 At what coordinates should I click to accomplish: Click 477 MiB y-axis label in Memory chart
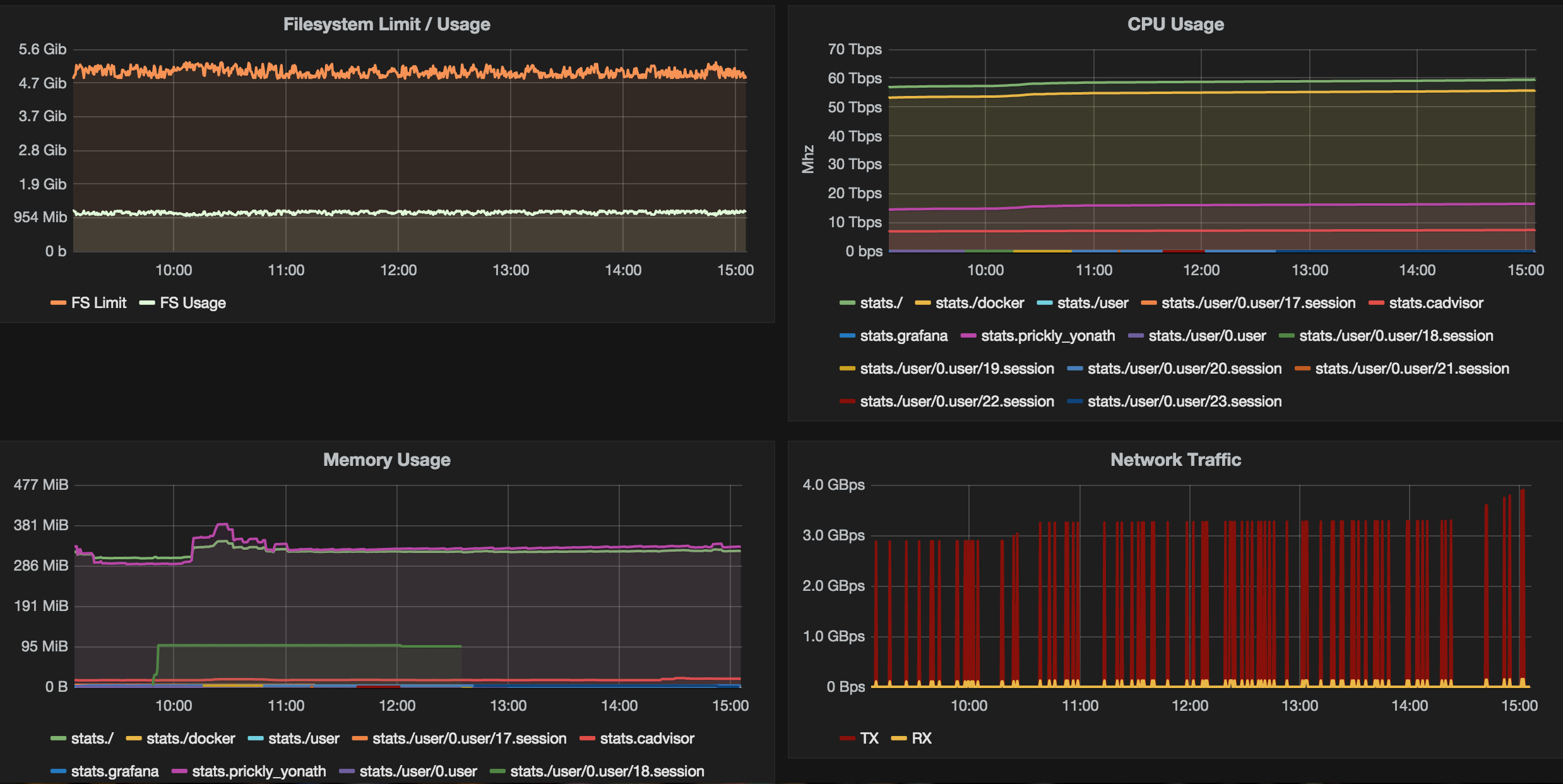click(41, 485)
